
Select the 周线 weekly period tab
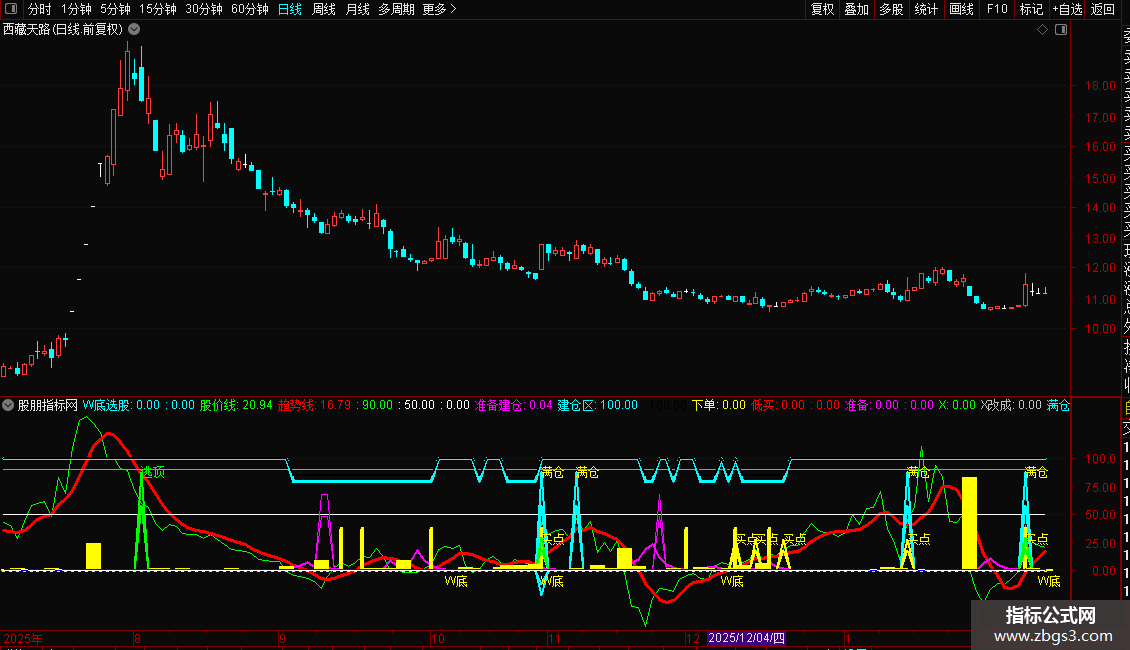point(324,10)
